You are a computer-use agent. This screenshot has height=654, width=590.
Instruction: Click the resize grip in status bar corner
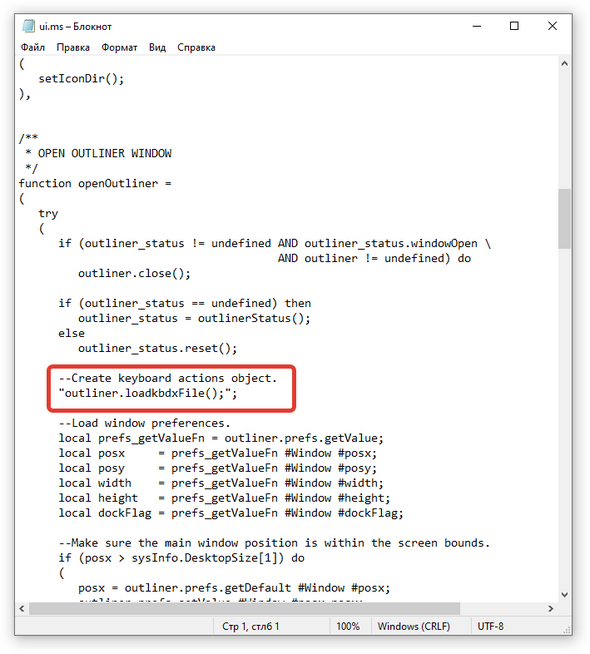(x=567, y=630)
